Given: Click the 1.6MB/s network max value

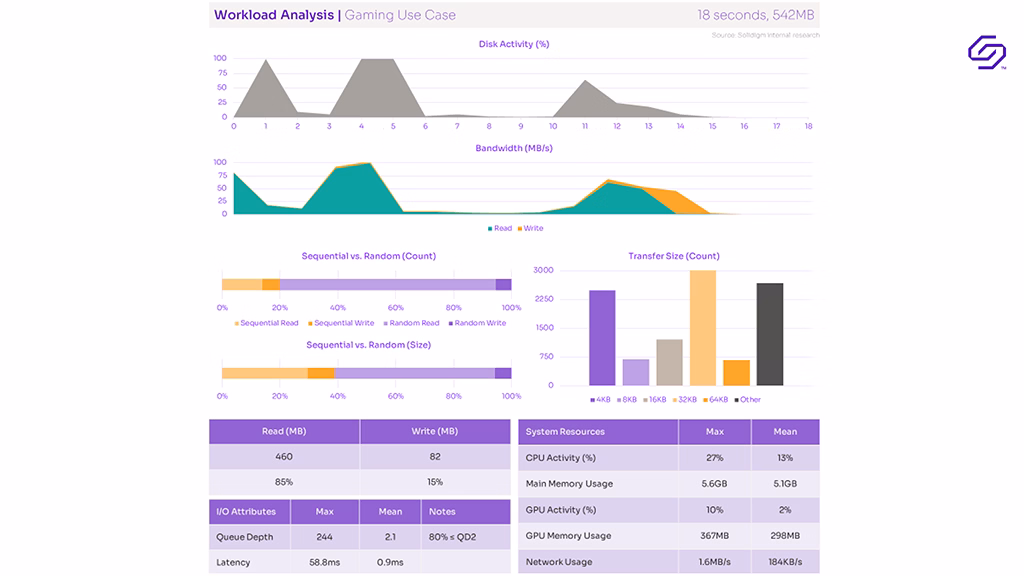Looking at the screenshot, I should [714, 562].
